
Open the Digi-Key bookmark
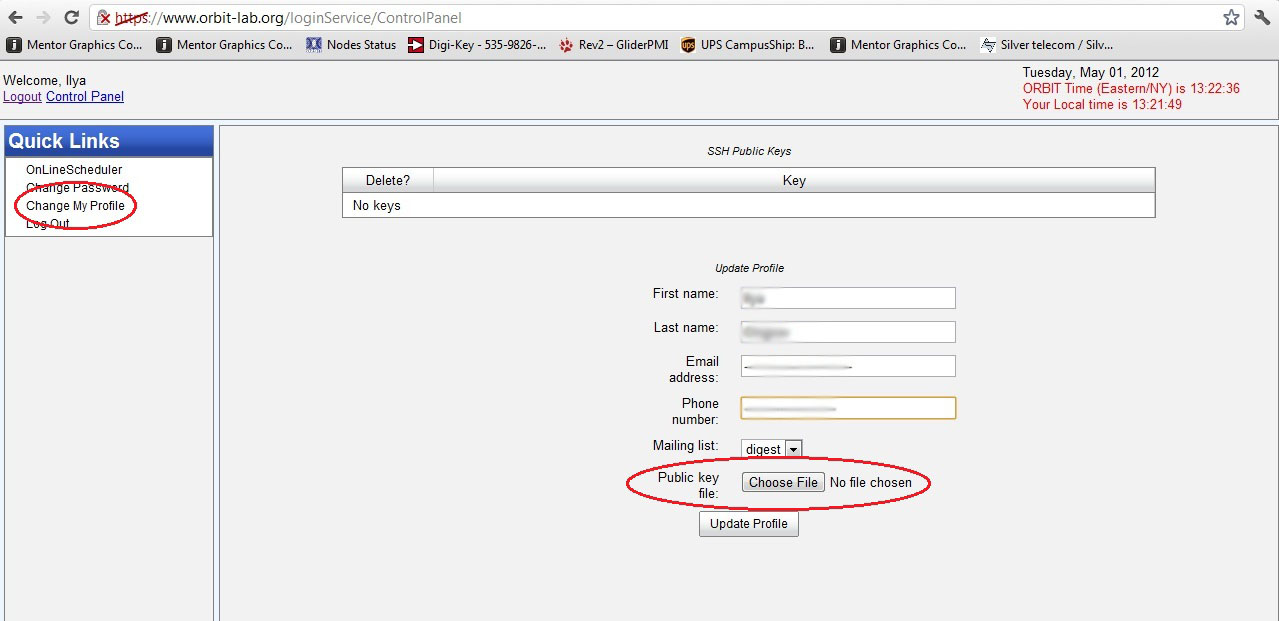click(x=478, y=45)
